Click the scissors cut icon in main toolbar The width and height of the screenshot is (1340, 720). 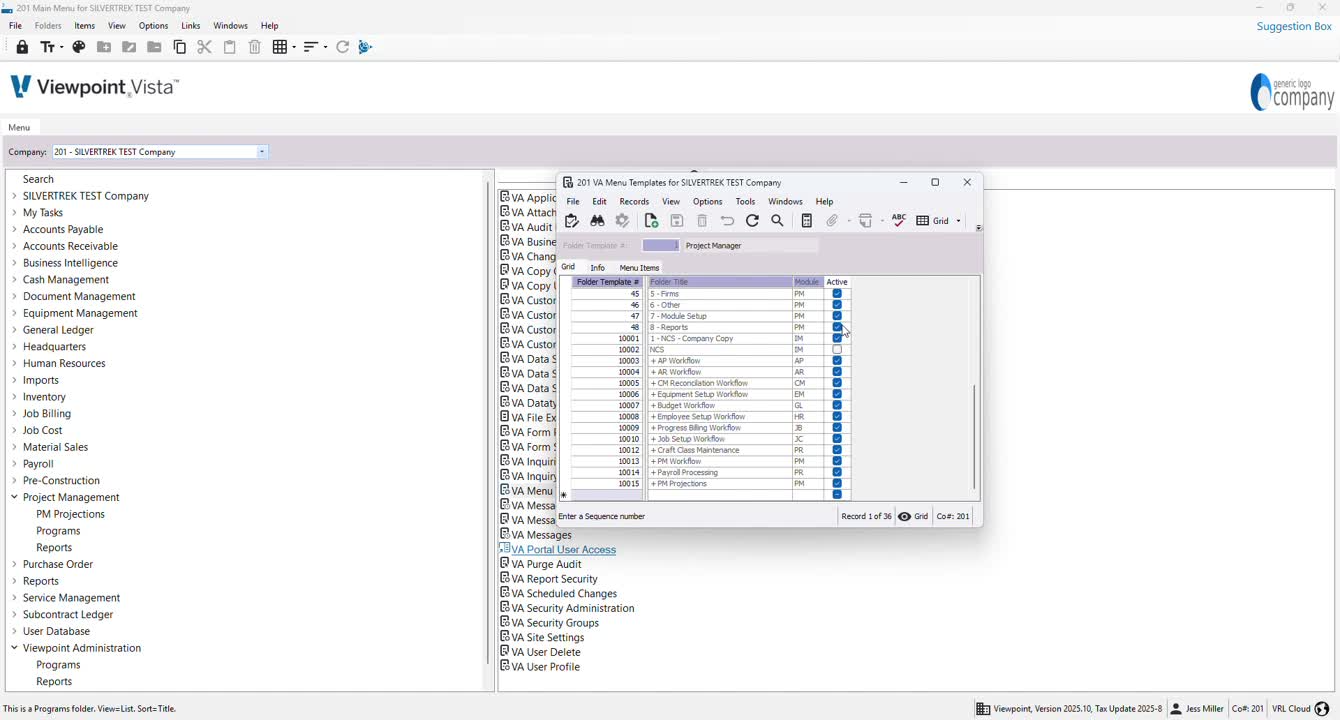tap(204, 47)
